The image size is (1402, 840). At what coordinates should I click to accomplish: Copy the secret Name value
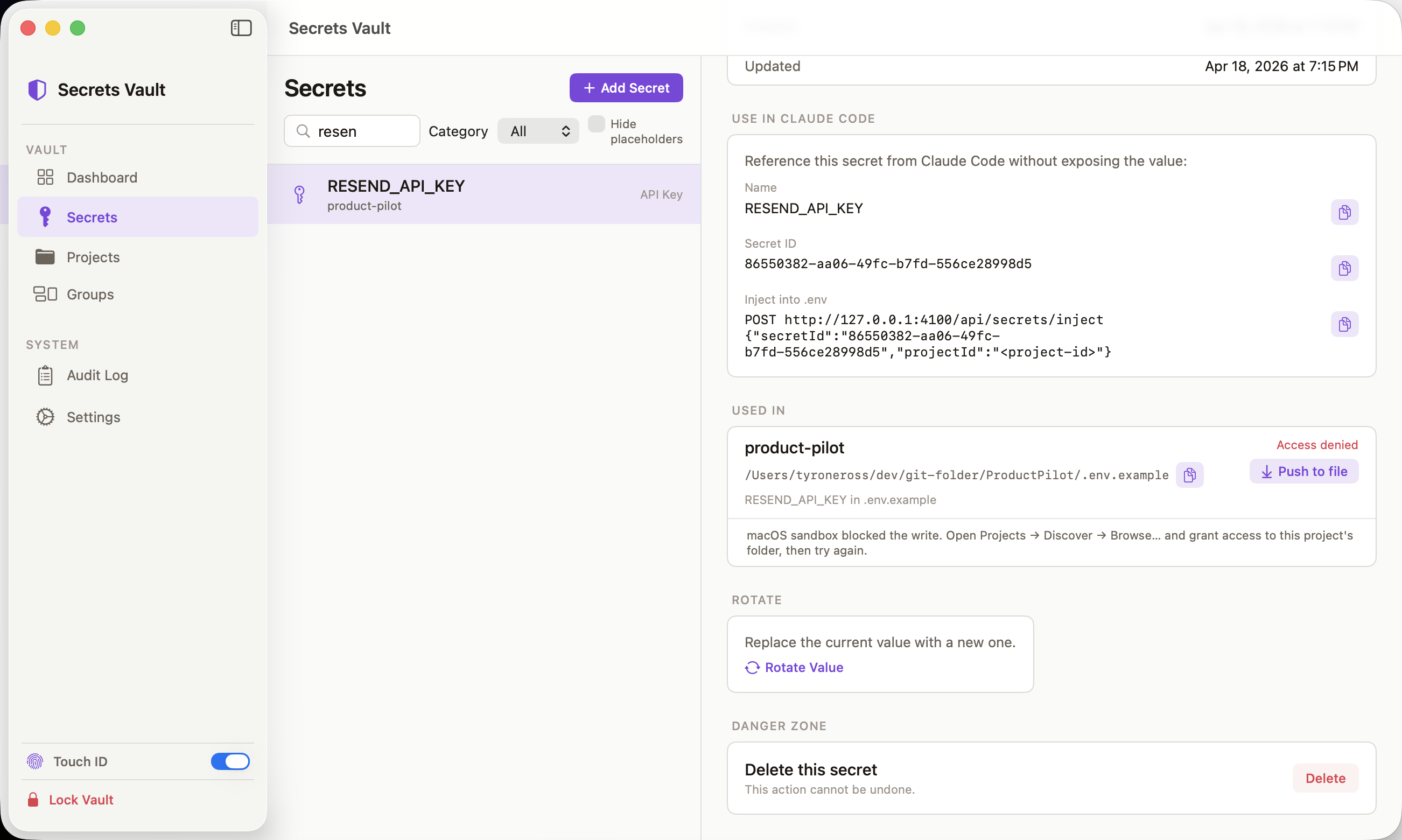click(x=1345, y=212)
